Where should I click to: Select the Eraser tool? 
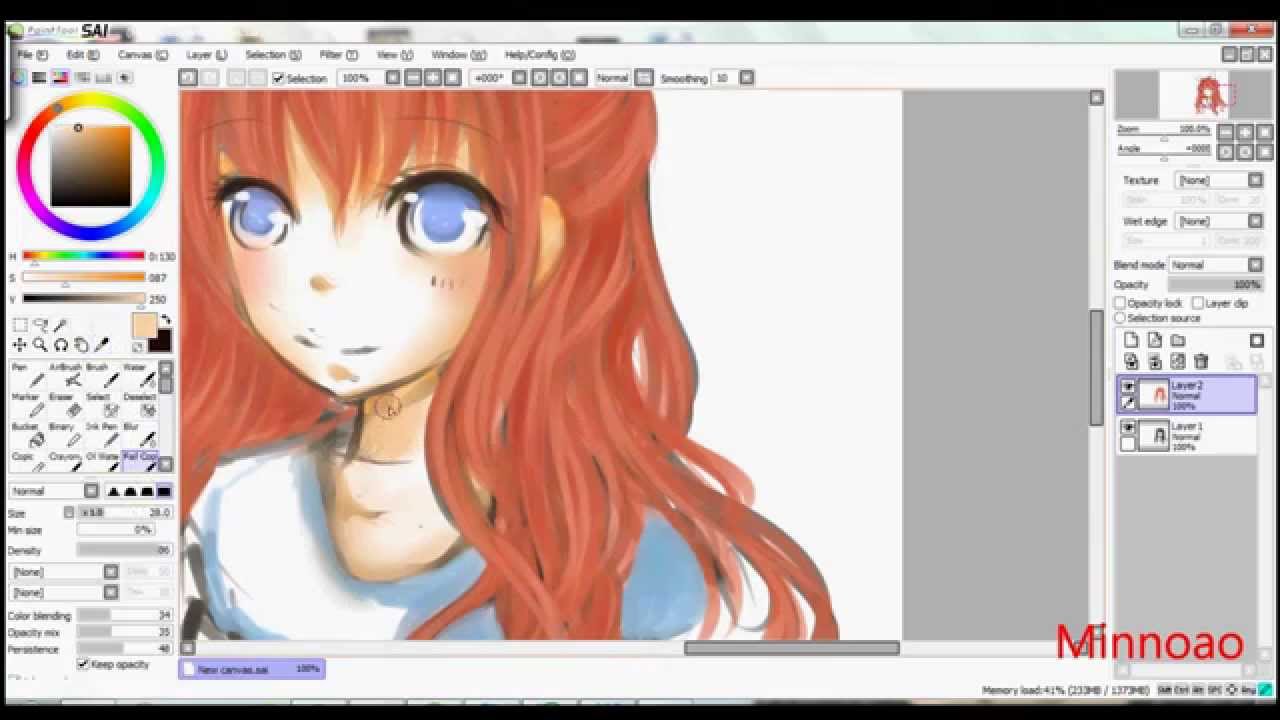[65, 404]
